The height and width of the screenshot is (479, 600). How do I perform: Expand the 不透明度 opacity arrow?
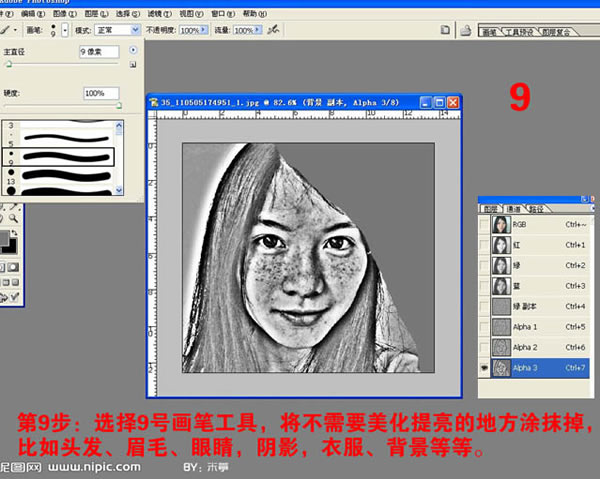204,29
